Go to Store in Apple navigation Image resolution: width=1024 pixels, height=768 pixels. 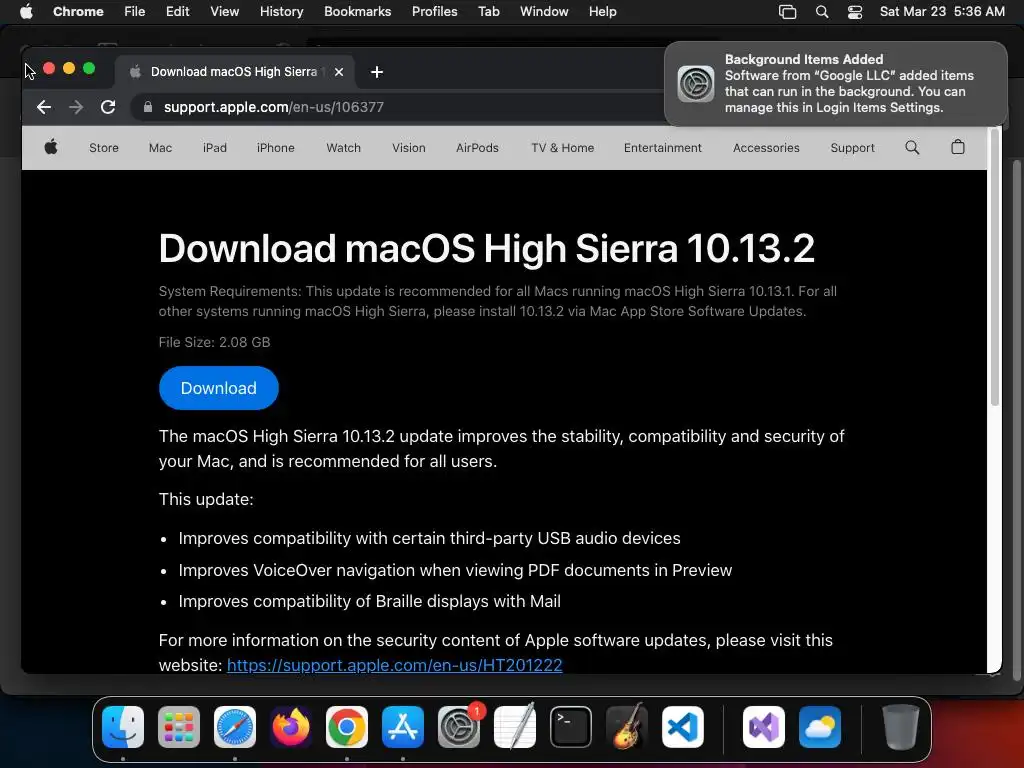pyautogui.click(x=104, y=148)
